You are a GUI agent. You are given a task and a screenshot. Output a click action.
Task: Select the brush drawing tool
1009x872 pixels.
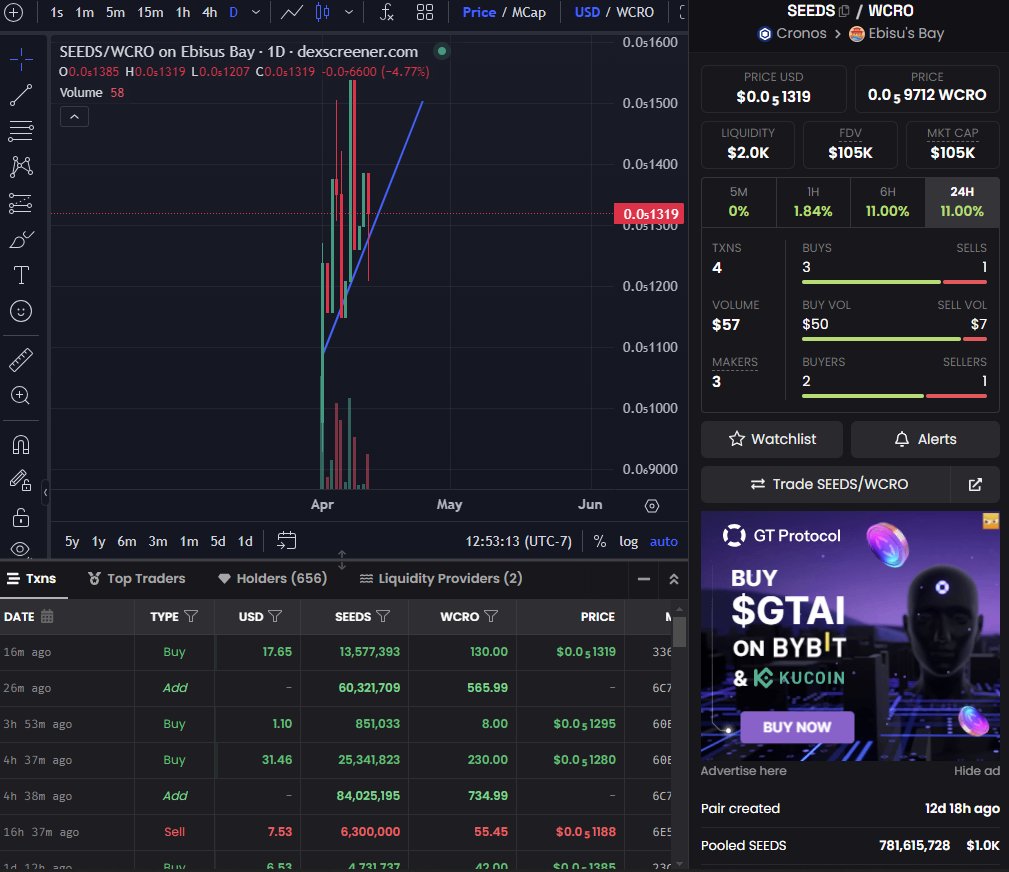21,239
